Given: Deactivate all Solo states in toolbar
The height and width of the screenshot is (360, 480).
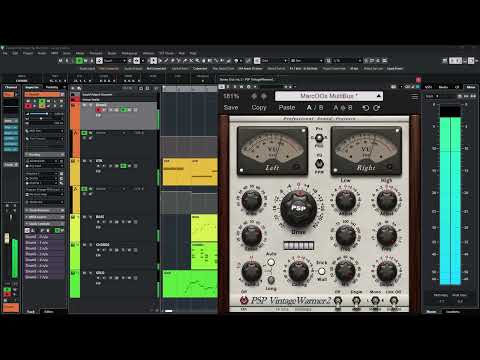Looking at the screenshot, I should point(67,61).
